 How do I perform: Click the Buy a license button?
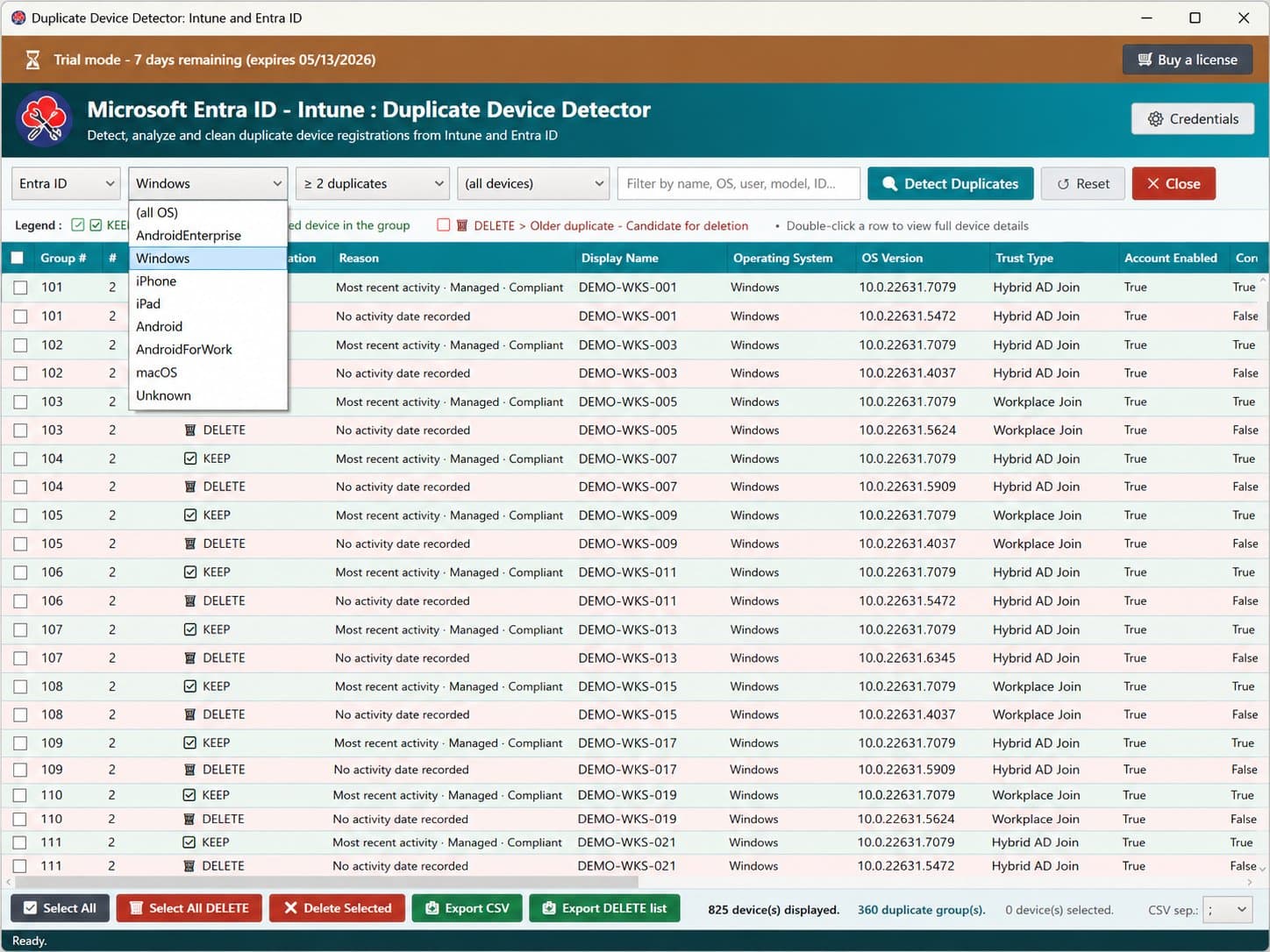(1188, 60)
